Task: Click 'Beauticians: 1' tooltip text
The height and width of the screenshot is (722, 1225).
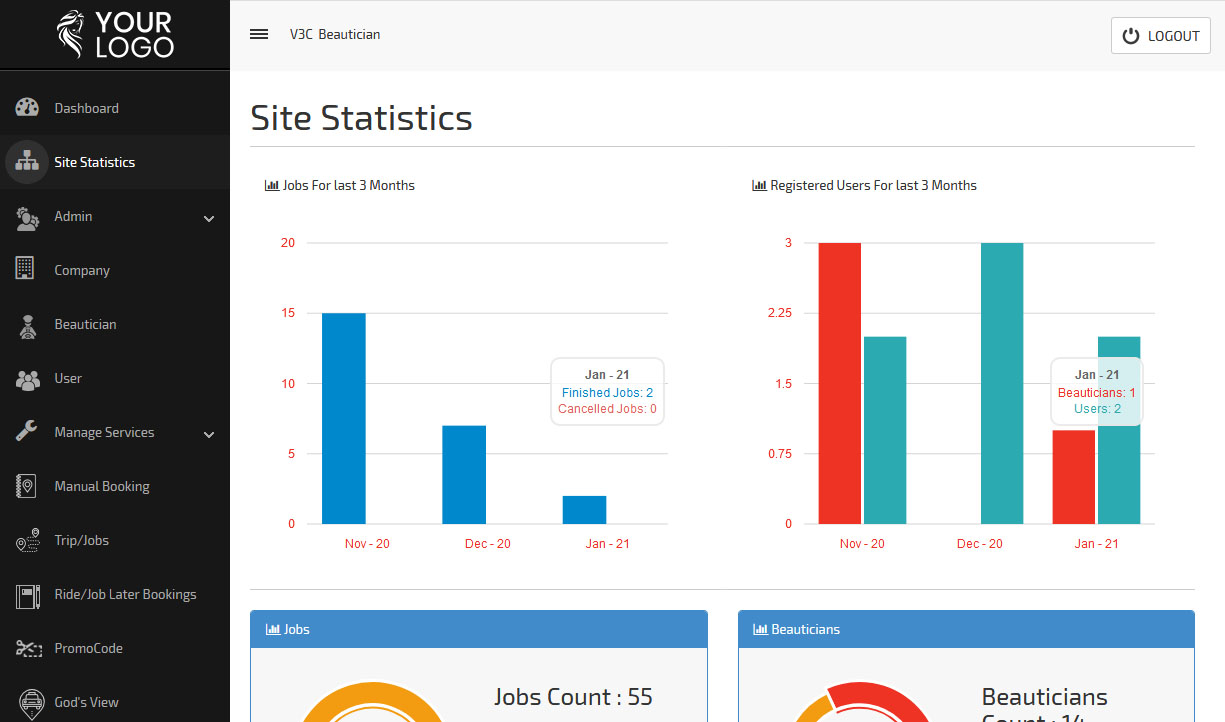Action: tap(1097, 393)
